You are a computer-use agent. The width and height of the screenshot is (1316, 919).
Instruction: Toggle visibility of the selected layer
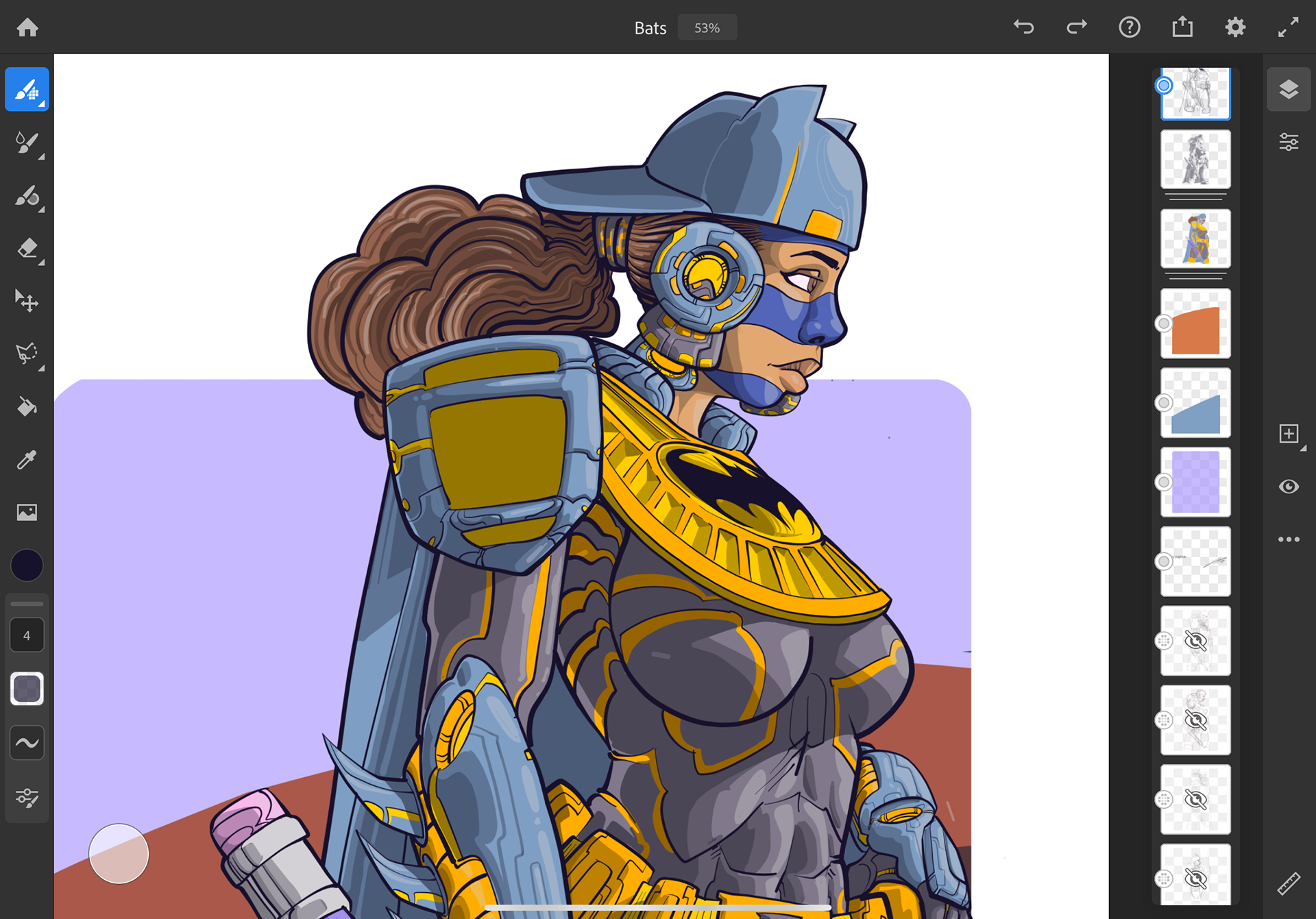(x=1289, y=487)
